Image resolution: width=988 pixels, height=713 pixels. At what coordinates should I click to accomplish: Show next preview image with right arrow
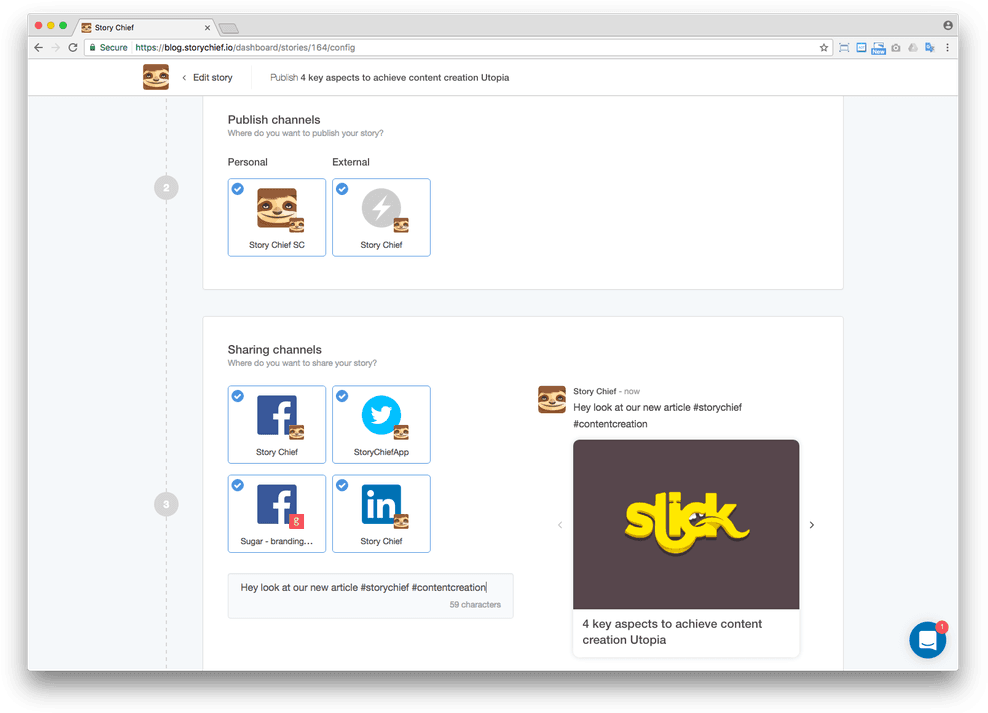(x=811, y=525)
